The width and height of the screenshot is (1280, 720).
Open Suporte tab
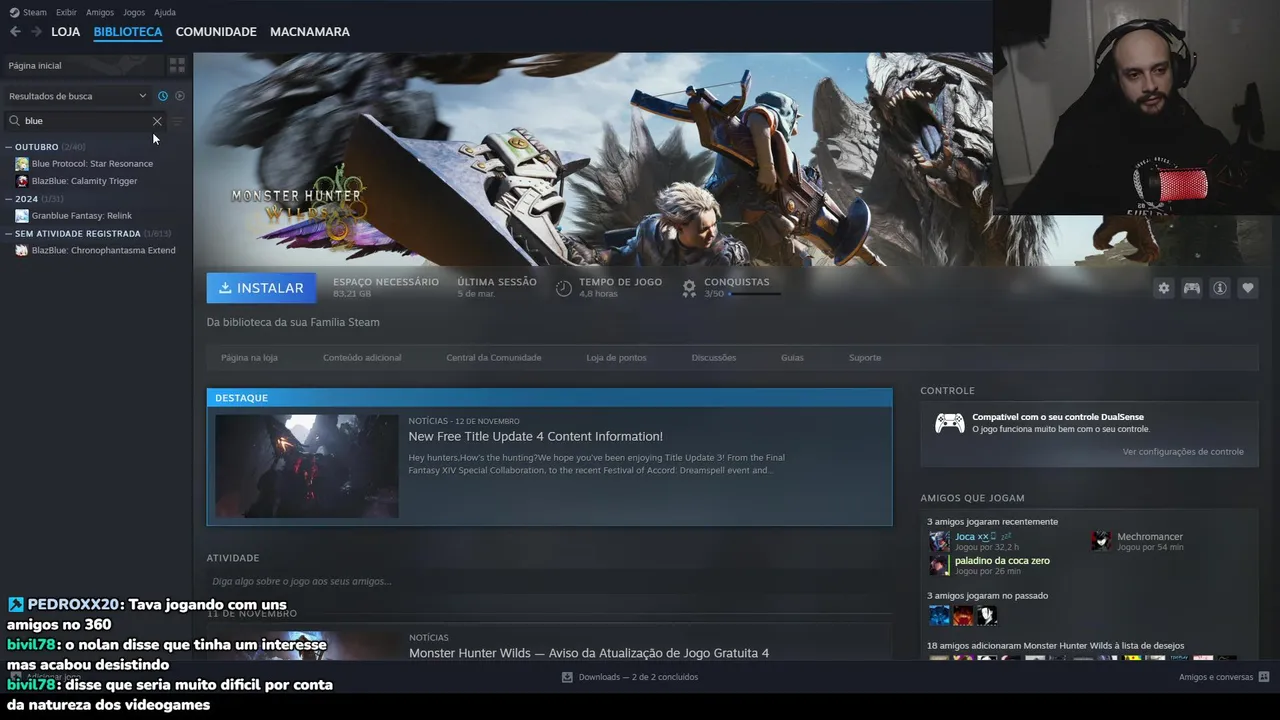coord(865,358)
